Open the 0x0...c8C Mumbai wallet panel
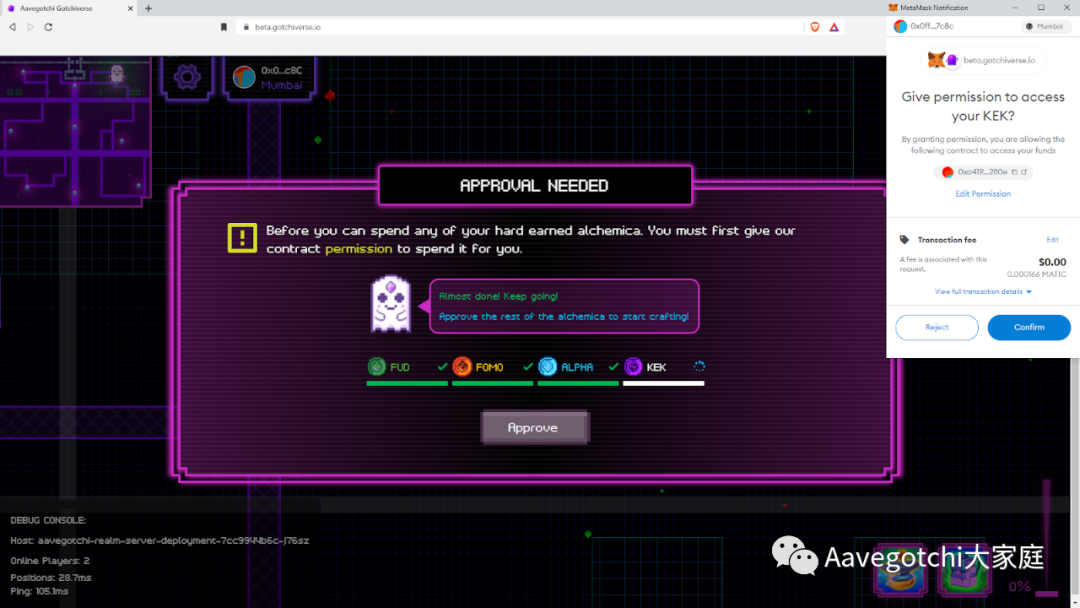 [x=269, y=77]
